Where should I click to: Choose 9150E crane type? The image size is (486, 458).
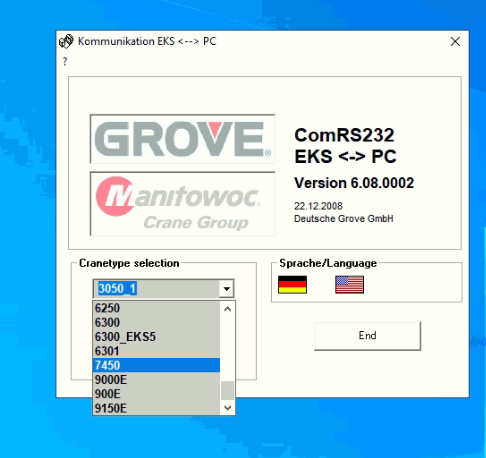(x=156, y=408)
